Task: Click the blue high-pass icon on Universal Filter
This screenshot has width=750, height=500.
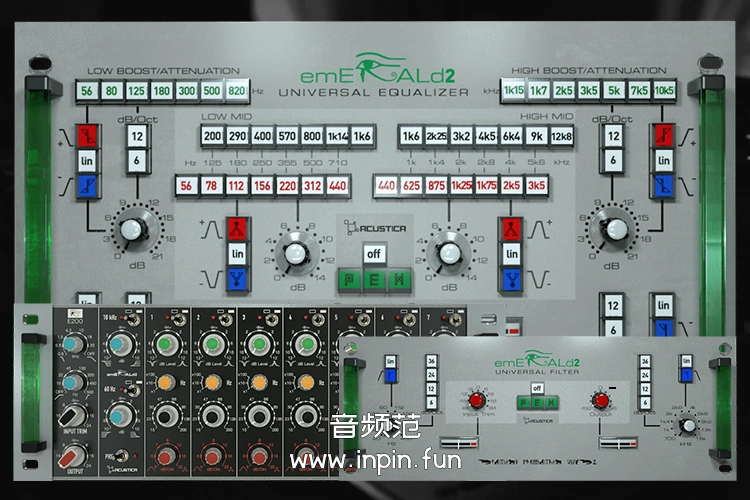Action: click(391, 375)
